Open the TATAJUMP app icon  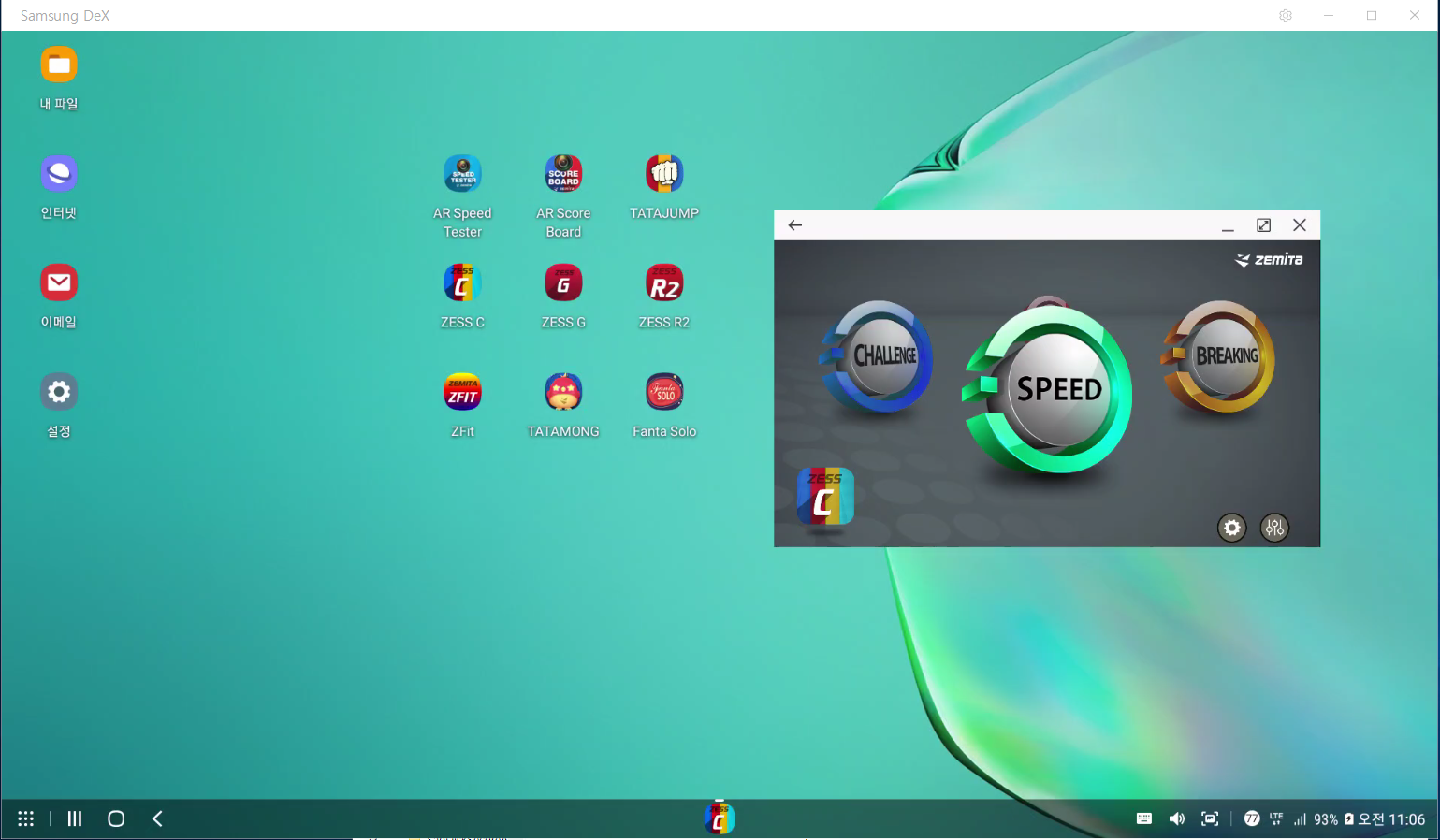pyautogui.click(x=664, y=173)
